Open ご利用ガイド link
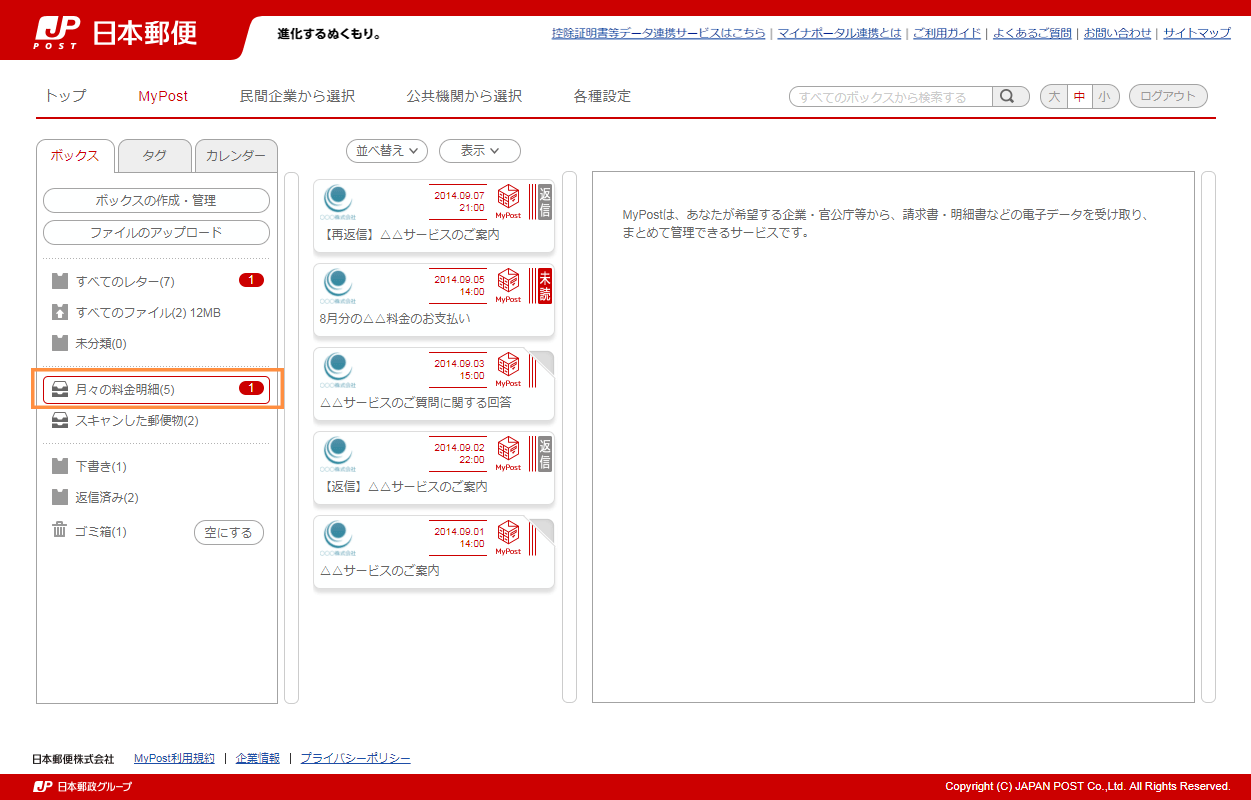 947,33
